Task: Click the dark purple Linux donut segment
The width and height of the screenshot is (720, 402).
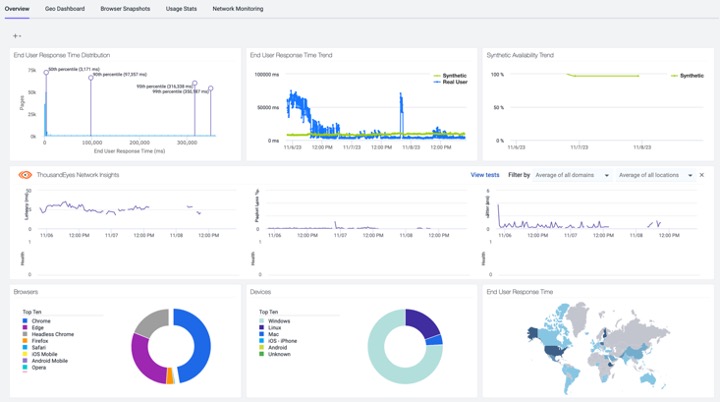Action: [x=425, y=322]
